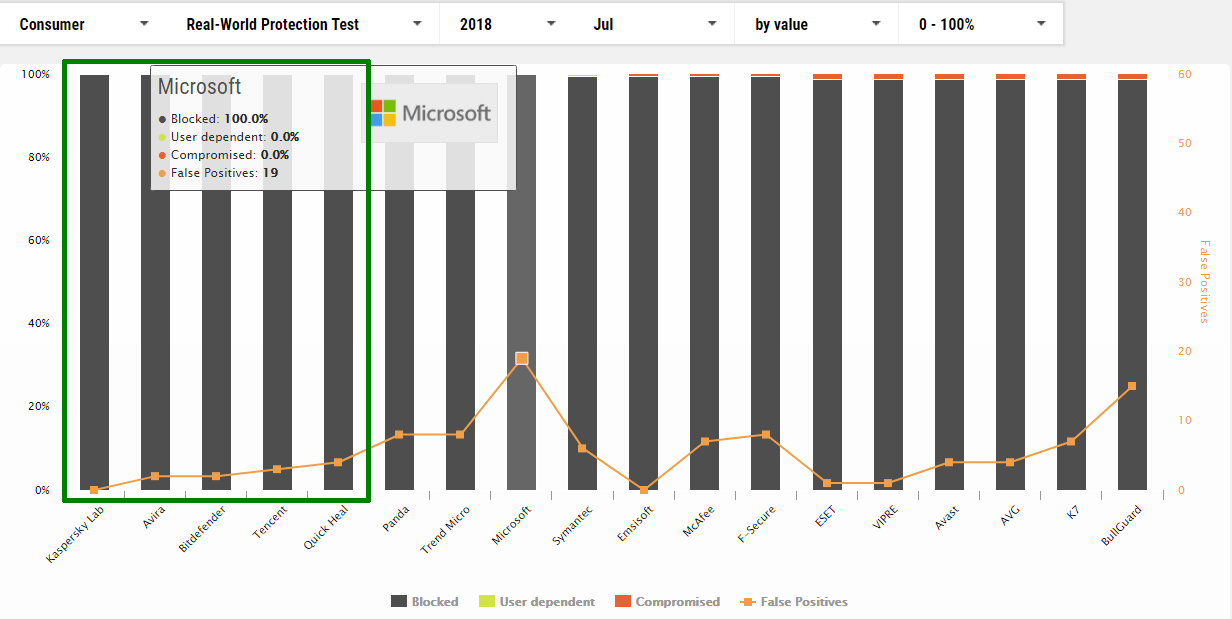
Task: Toggle the Compromised legend label
Action: (x=678, y=602)
